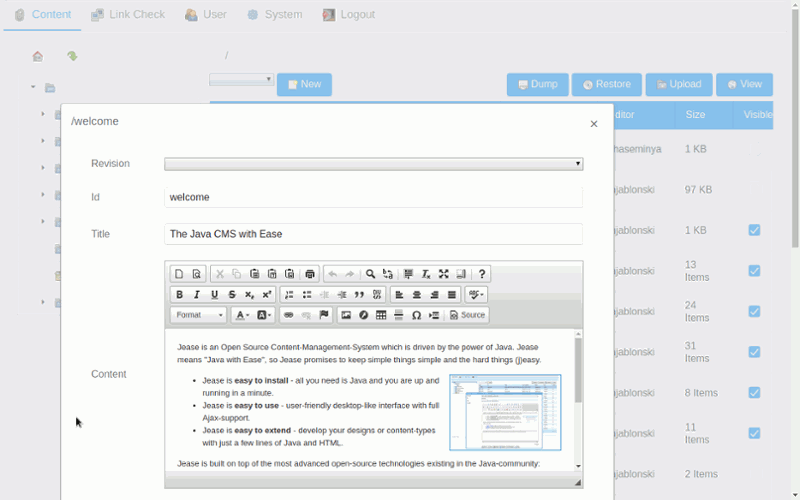
Task: Click the Print icon in editor
Action: (310, 274)
